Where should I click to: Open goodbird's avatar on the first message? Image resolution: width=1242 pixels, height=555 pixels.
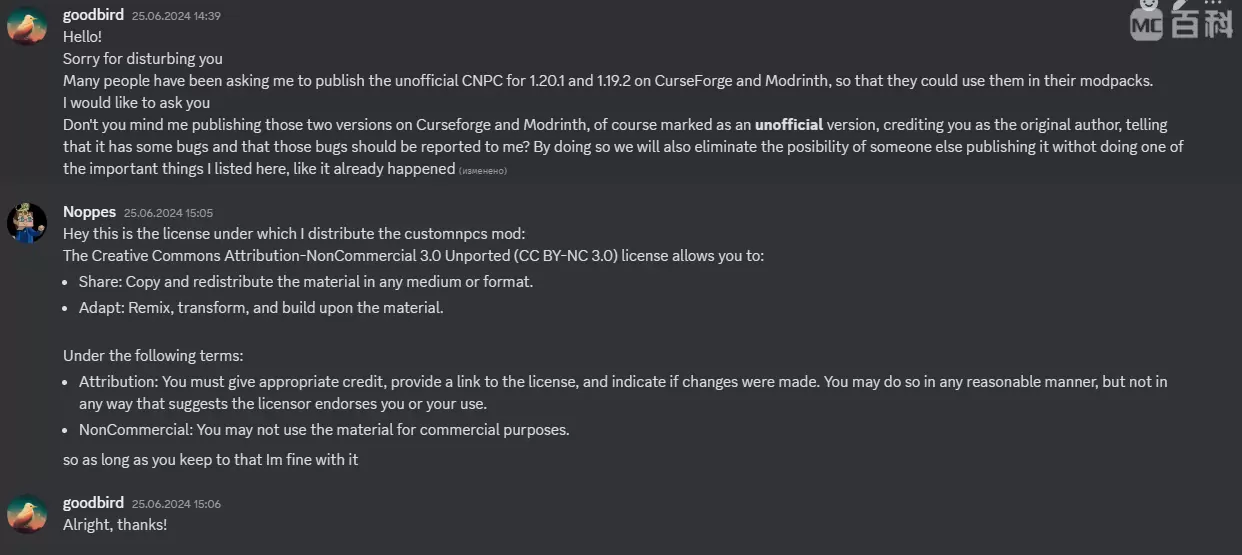point(27,26)
